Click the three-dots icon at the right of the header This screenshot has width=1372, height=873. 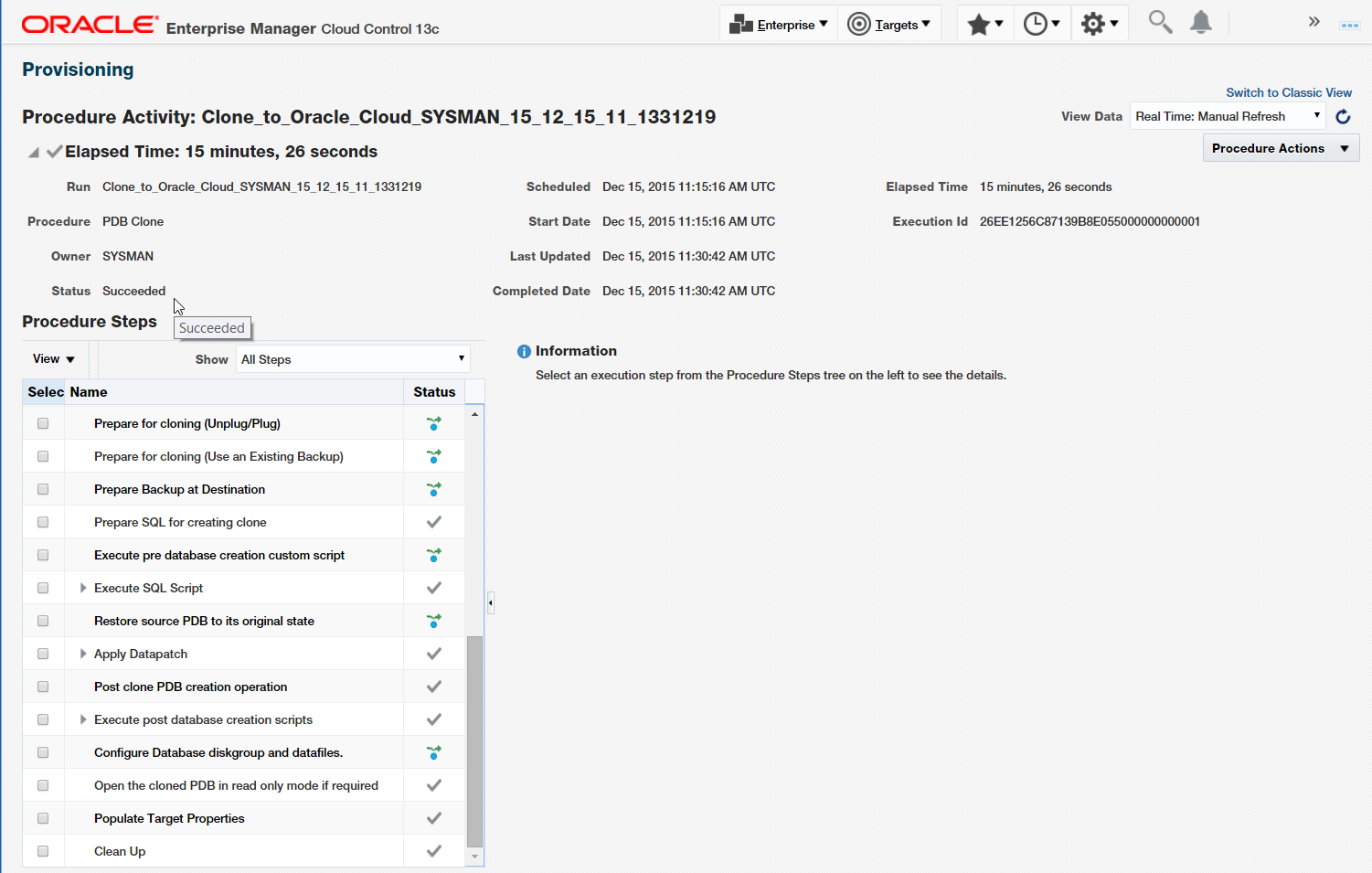point(1350,26)
